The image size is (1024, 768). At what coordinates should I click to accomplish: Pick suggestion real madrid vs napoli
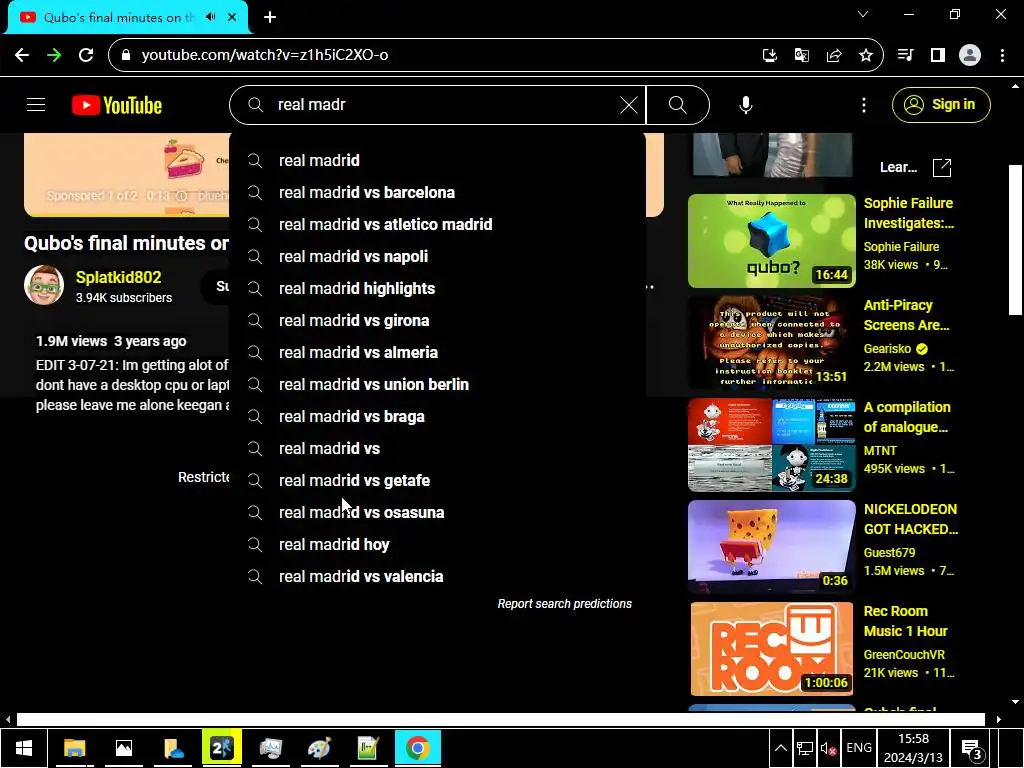point(437,256)
